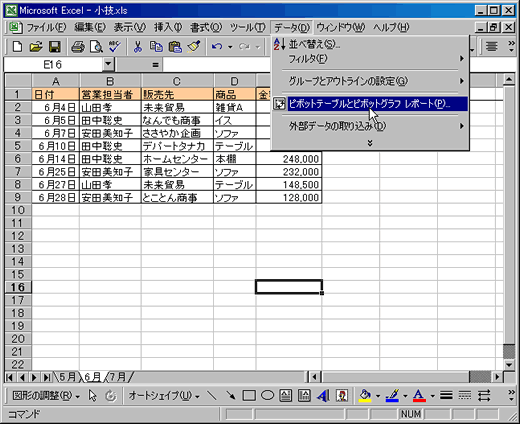520x424 pixels.
Task: Select column B header
Action: 110,81
